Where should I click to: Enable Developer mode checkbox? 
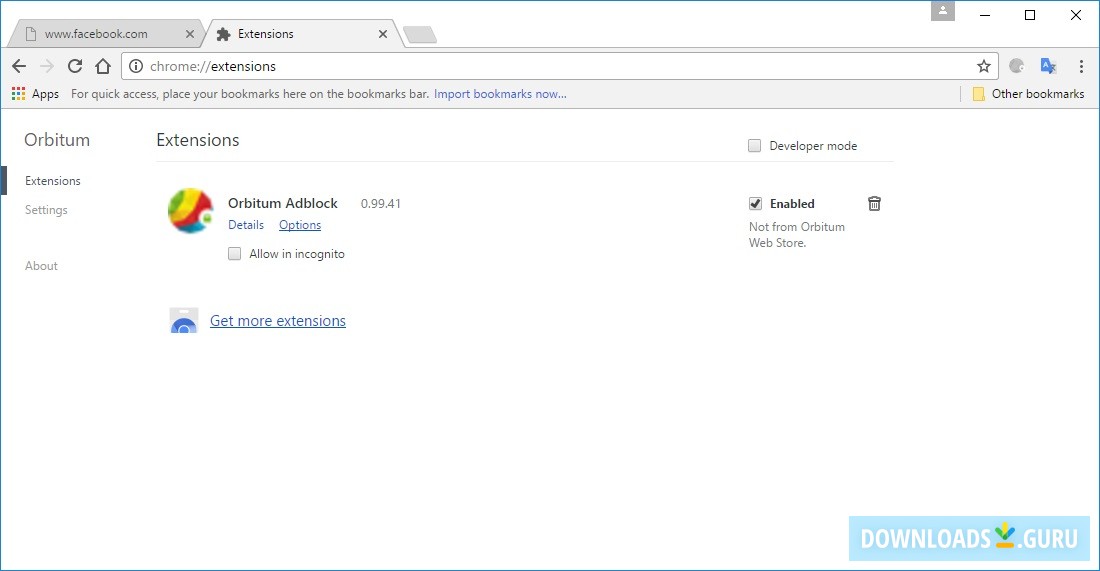coord(755,146)
